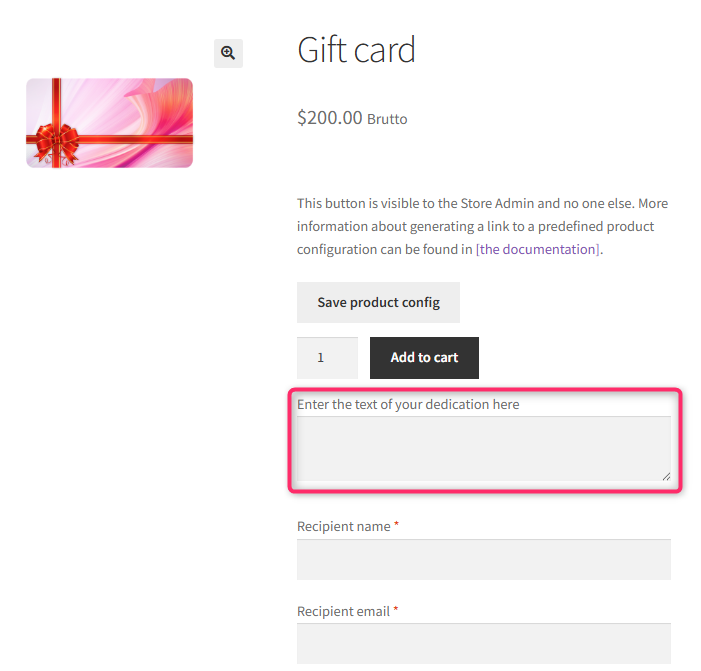Click the textarea resize handle corner
This screenshot has width=701, height=671.
click(x=666, y=477)
